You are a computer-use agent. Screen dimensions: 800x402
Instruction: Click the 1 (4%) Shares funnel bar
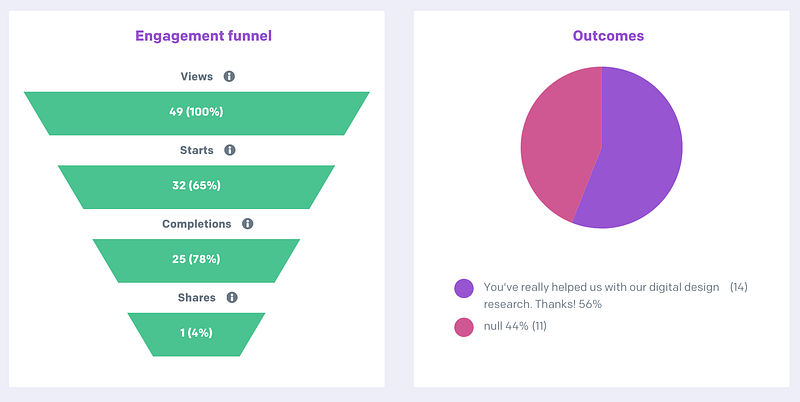pyautogui.click(x=196, y=333)
